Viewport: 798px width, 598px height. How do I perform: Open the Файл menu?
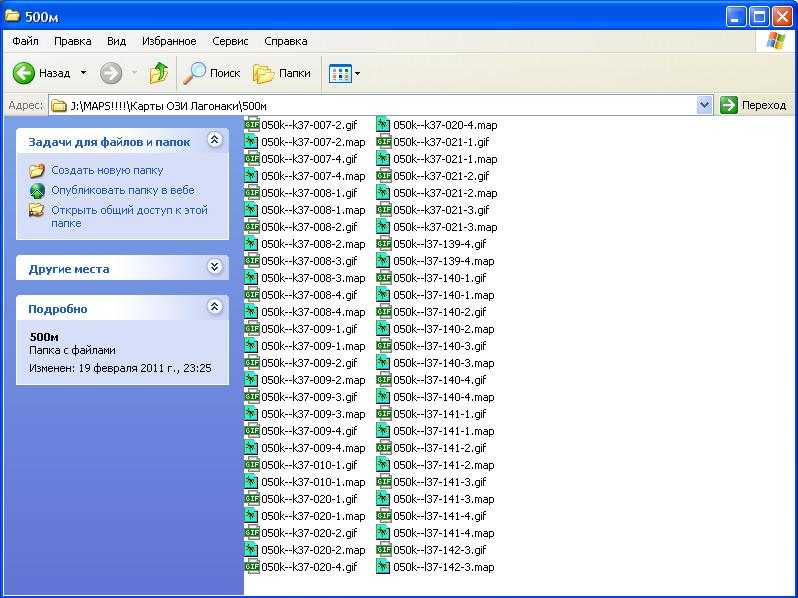[25, 41]
